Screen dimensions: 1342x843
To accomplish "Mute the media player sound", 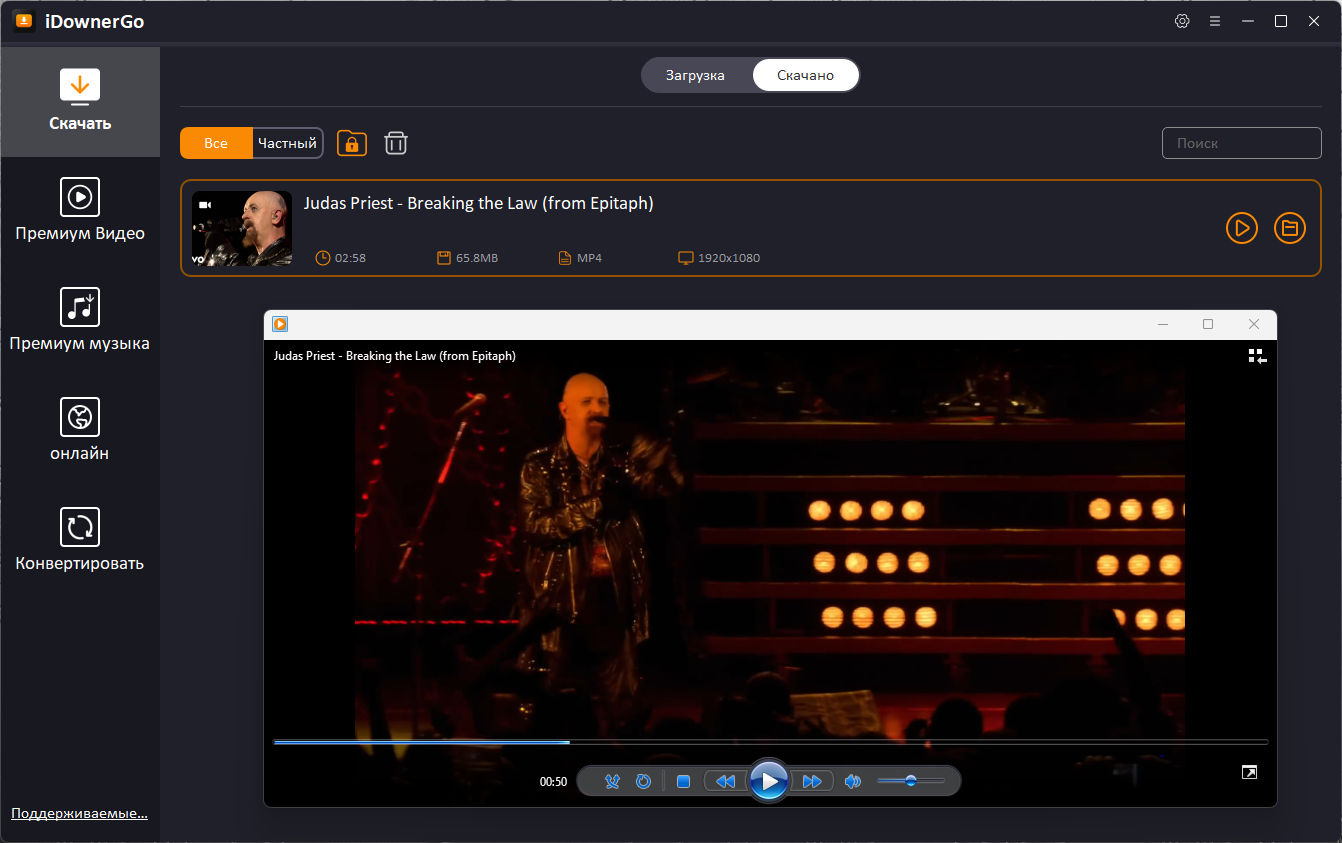I will pos(852,781).
